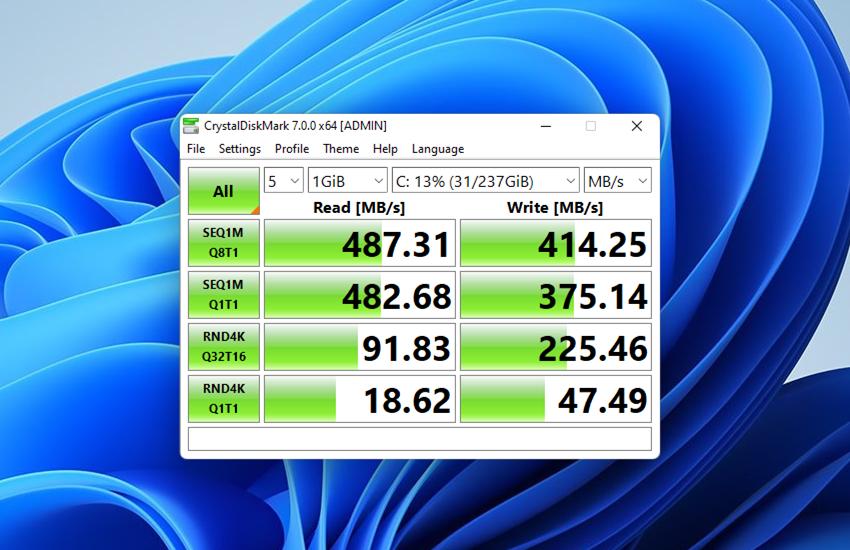Click the 482.68 read result
This screenshot has width=850, height=550.
tap(360, 295)
